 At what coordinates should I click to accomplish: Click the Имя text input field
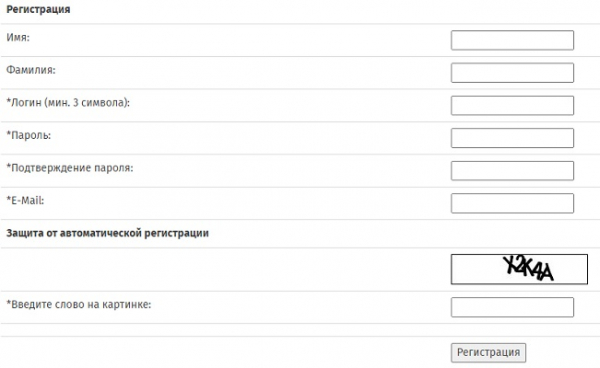click(x=512, y=40)
